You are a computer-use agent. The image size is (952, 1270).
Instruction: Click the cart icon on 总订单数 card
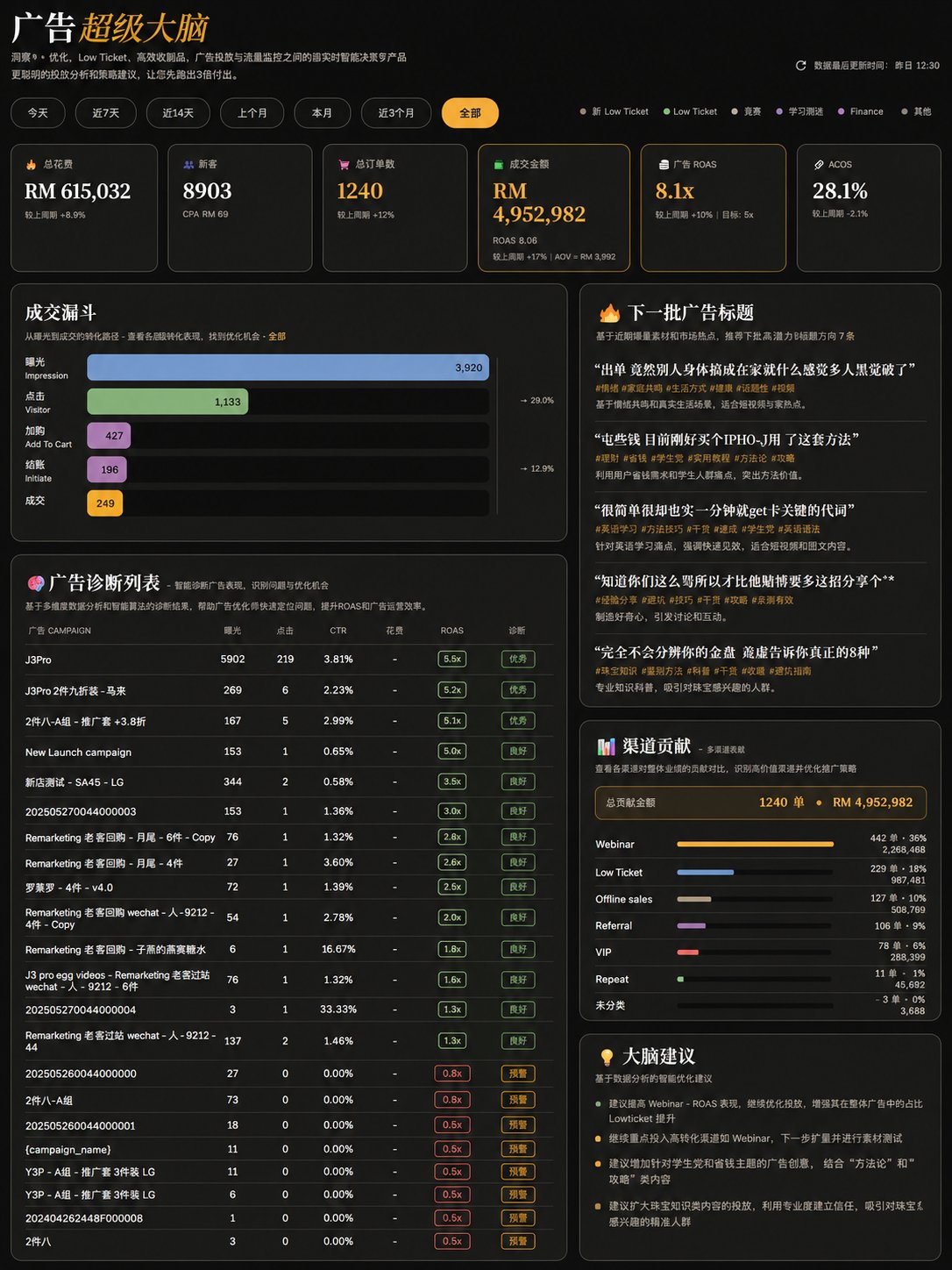click(x=344, y=164)
